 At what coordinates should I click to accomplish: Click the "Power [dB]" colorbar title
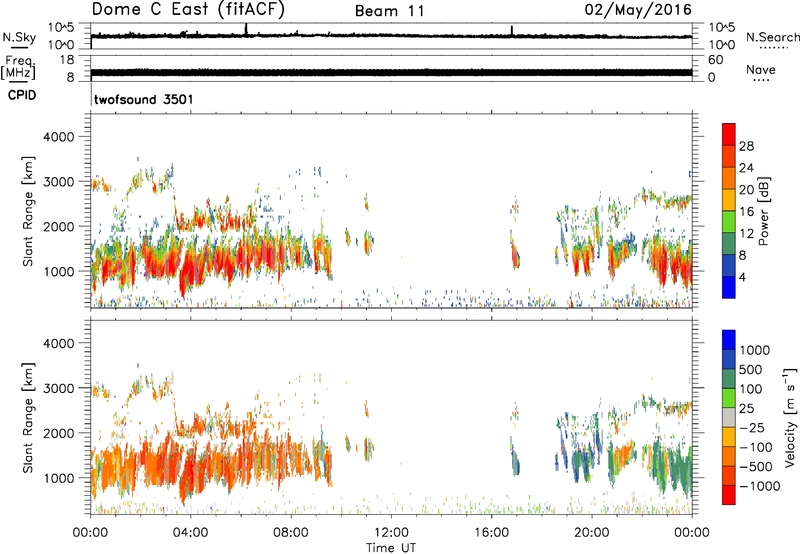coord(763,211)
